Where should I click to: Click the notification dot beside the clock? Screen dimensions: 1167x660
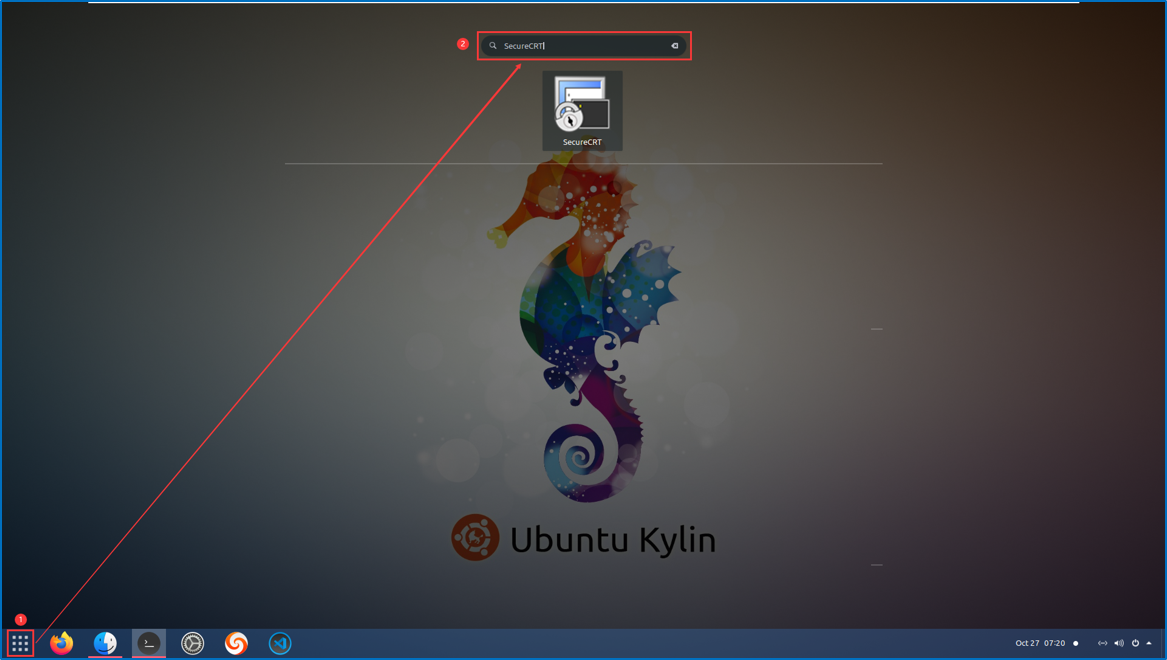(x=1075, y=643)
